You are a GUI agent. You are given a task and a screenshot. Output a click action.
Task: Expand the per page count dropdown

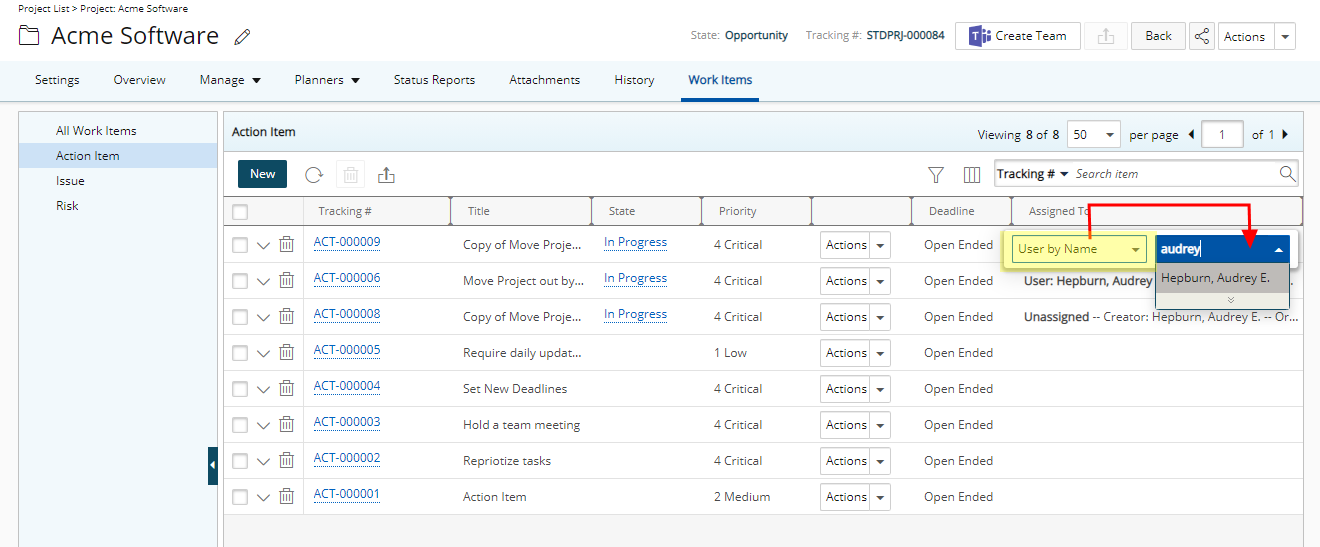(x=1094, y=135)
